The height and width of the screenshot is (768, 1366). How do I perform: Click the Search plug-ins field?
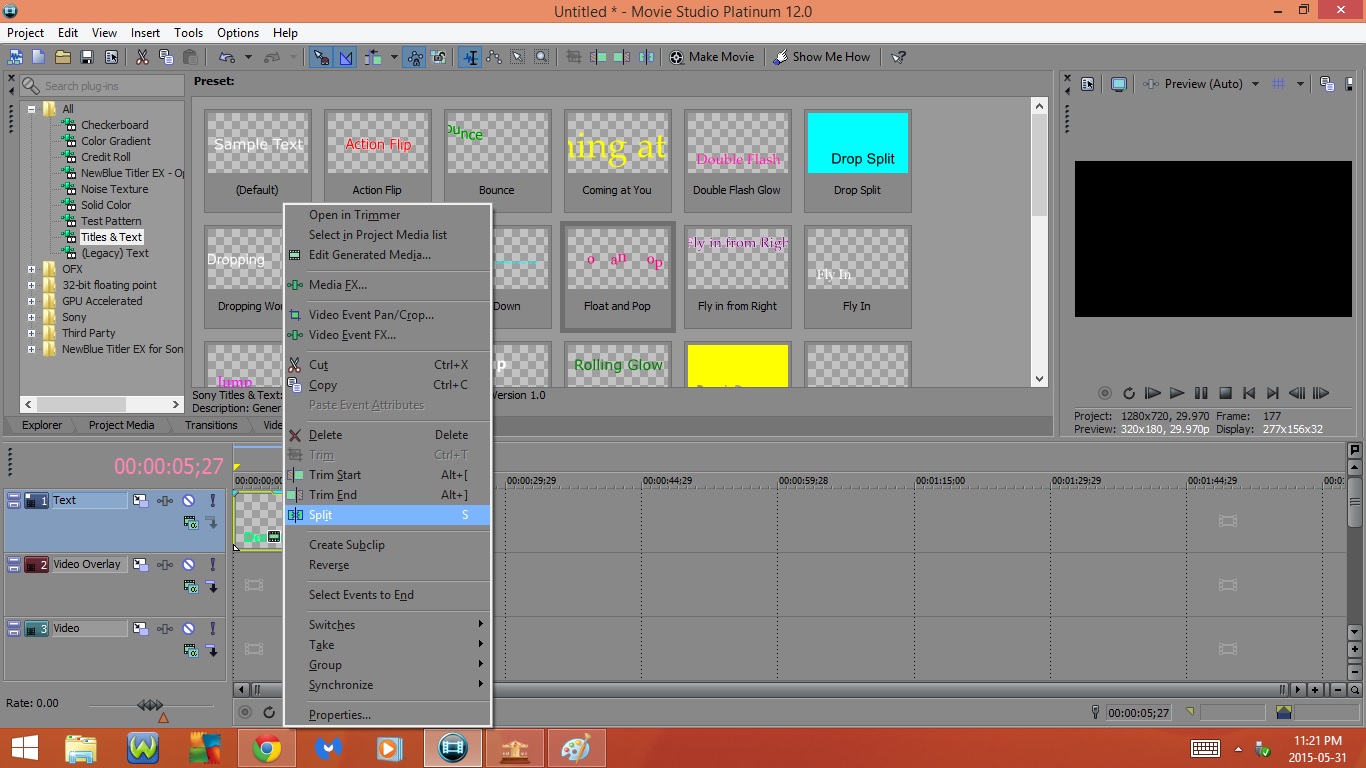(x=102, y=86)
